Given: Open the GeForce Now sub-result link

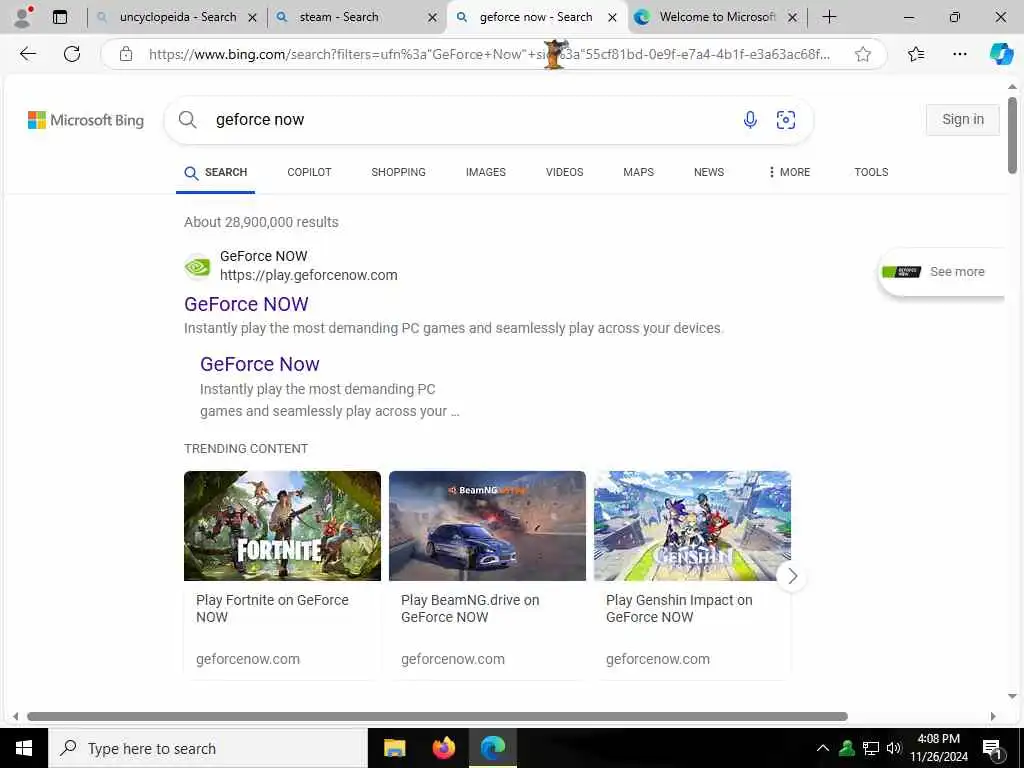Looking at the screenshot, I should [x=260, y=364].
